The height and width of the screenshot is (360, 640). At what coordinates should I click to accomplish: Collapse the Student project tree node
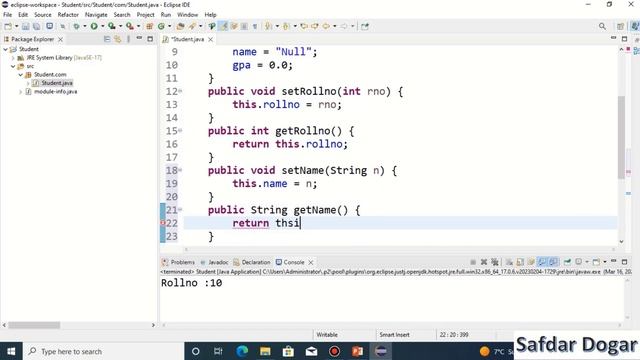[5, 49]
